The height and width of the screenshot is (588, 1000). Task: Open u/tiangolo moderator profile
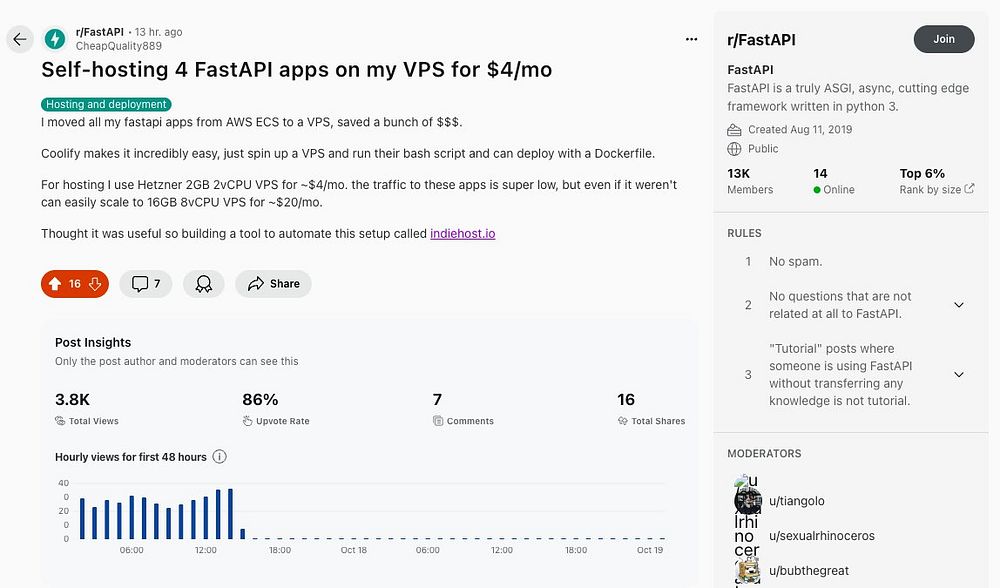797,501
